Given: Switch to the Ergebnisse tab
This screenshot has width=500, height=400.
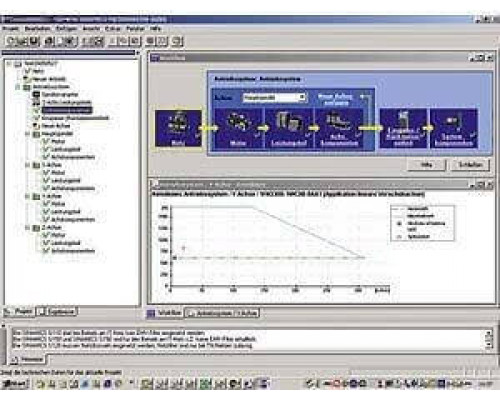Looking at the screenshot, I should (x=57, y=312).
